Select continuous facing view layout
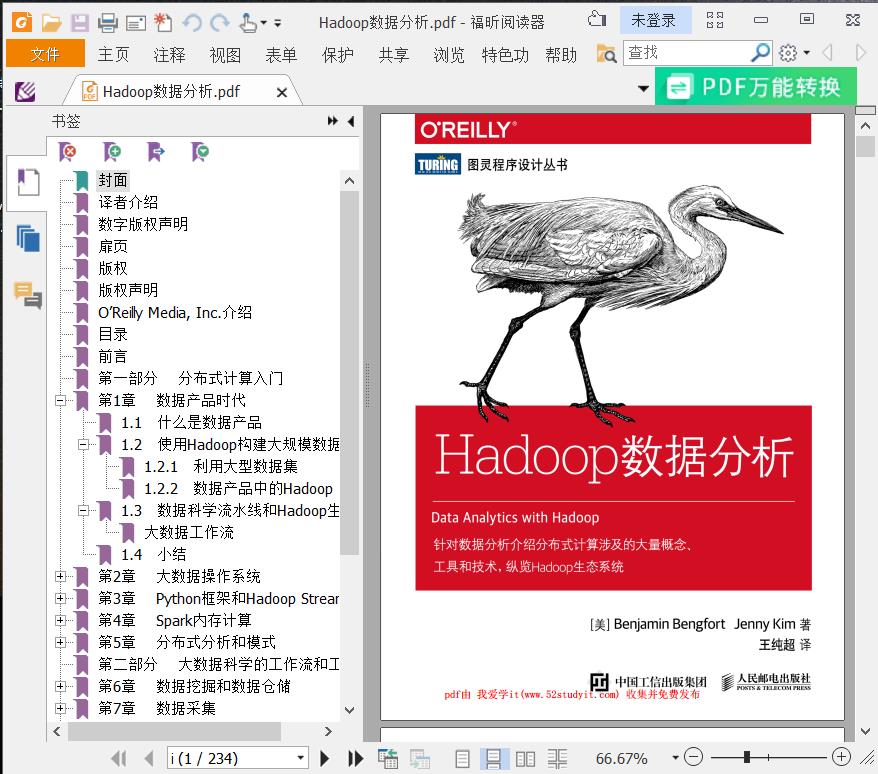The height and width of the screenshot is (774, 878). 557,759
